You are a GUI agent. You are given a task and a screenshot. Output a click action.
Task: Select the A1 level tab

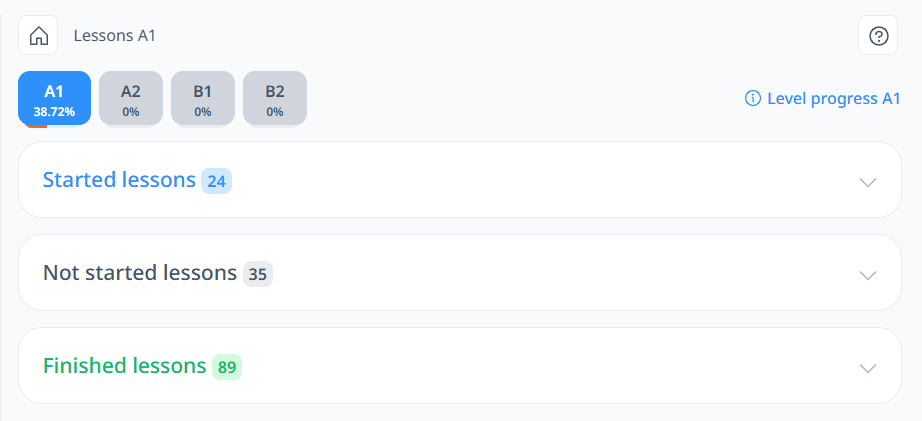(54, 98)
